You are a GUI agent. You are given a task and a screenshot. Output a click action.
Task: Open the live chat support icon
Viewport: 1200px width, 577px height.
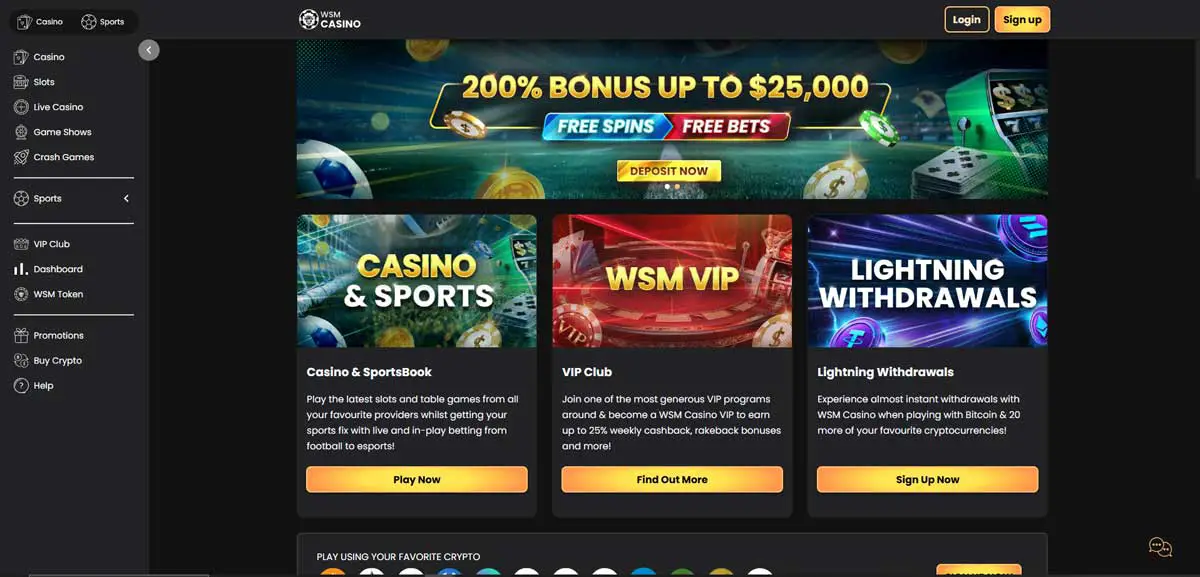1160,547
